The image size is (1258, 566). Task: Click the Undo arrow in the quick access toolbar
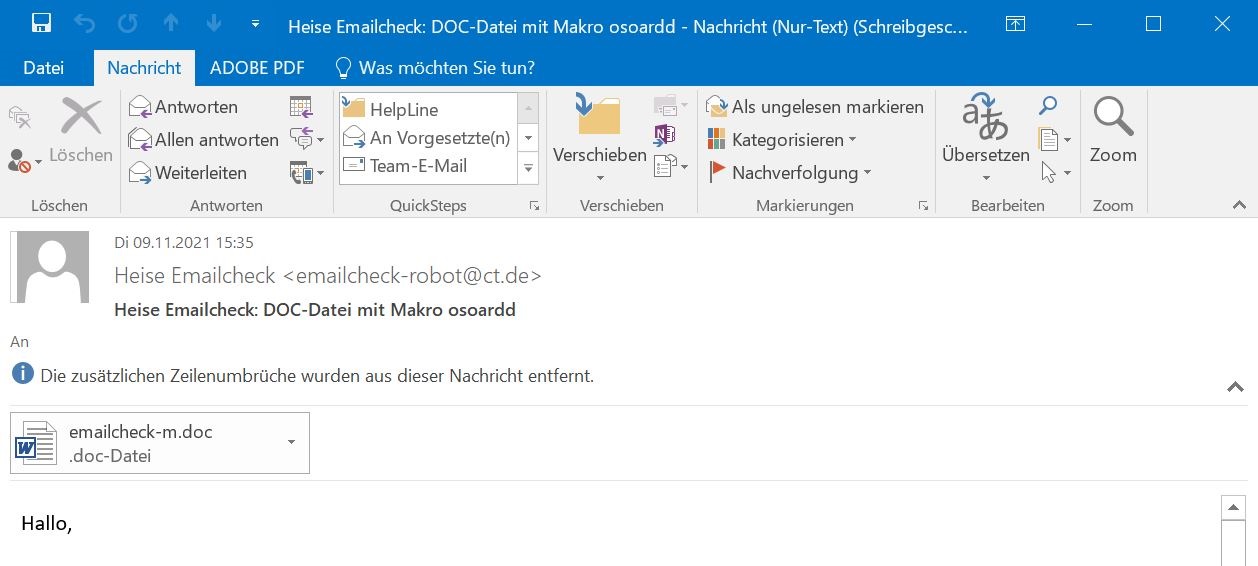(85, 23)
